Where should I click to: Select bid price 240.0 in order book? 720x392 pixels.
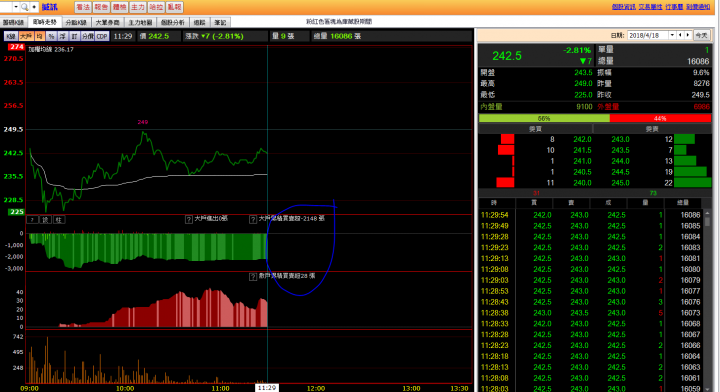582,183
